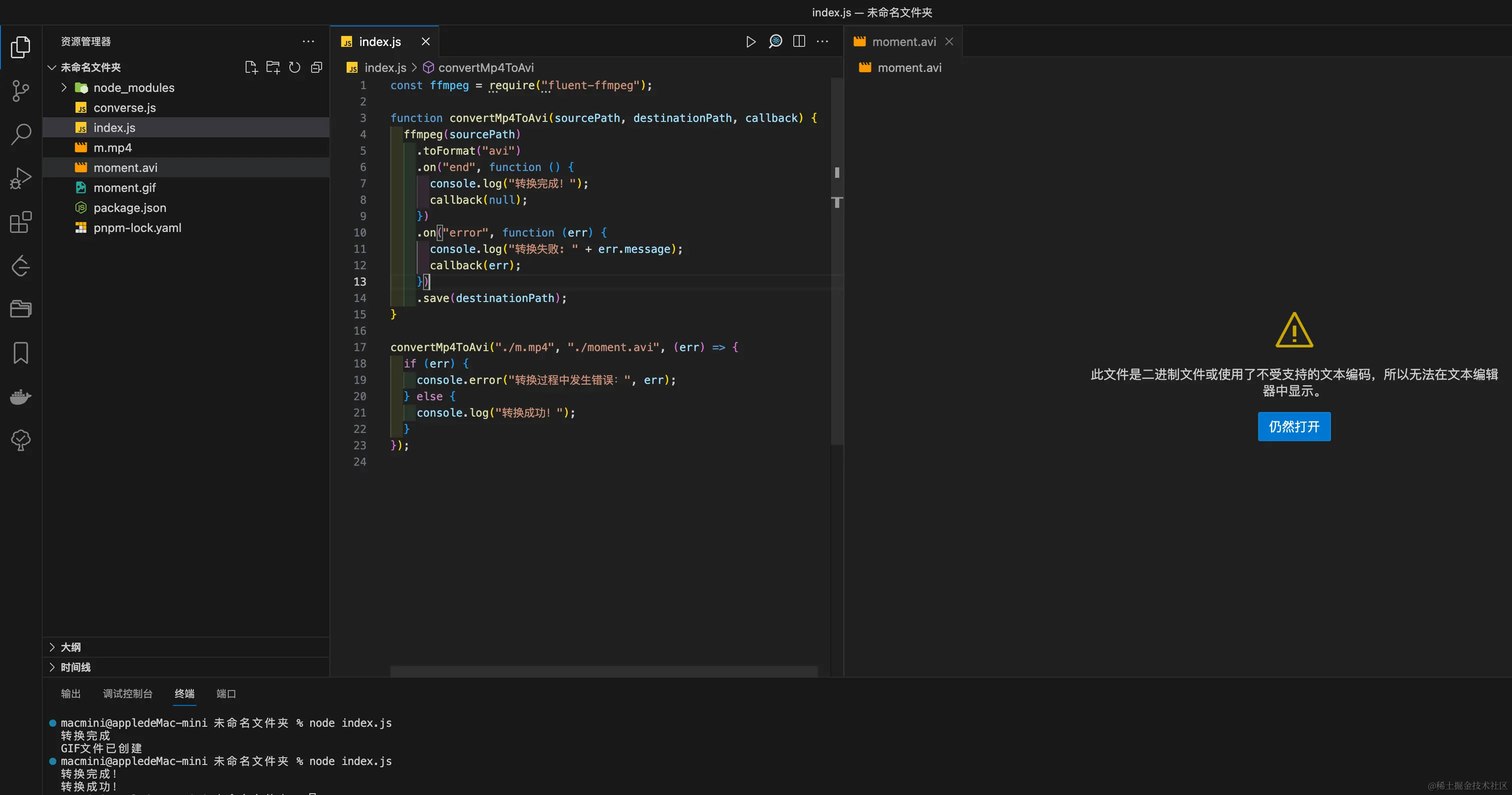The width and height of the screenshot is (1512, 795).
Task: Open the Search view
Action: (x=20, y=134)
